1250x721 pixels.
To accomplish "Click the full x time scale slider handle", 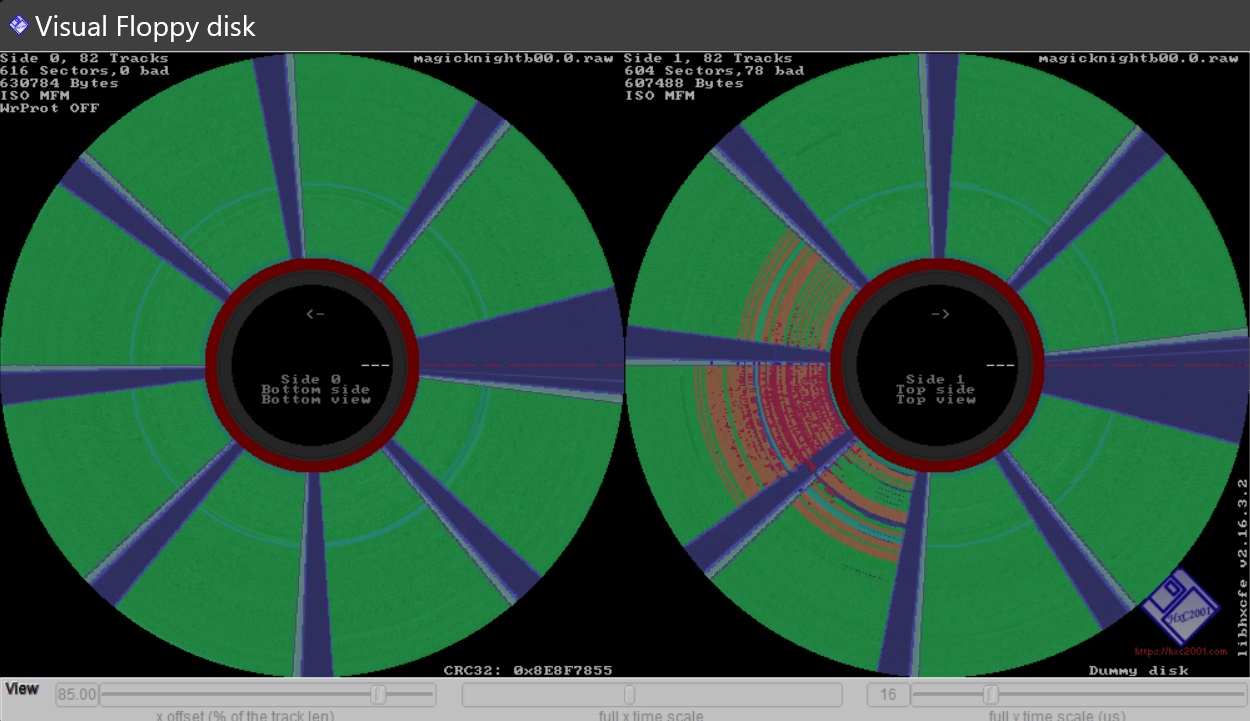I will tap(629, 695).
